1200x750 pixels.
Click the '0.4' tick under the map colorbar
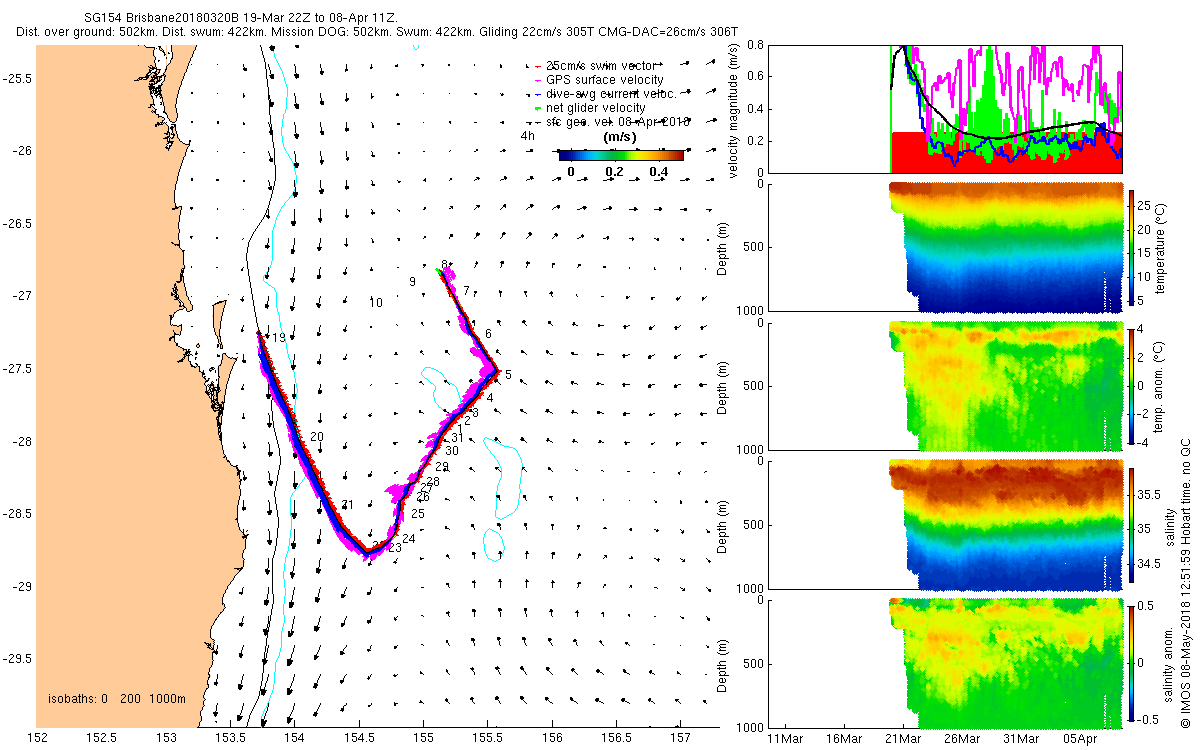[x=658, y=172]
